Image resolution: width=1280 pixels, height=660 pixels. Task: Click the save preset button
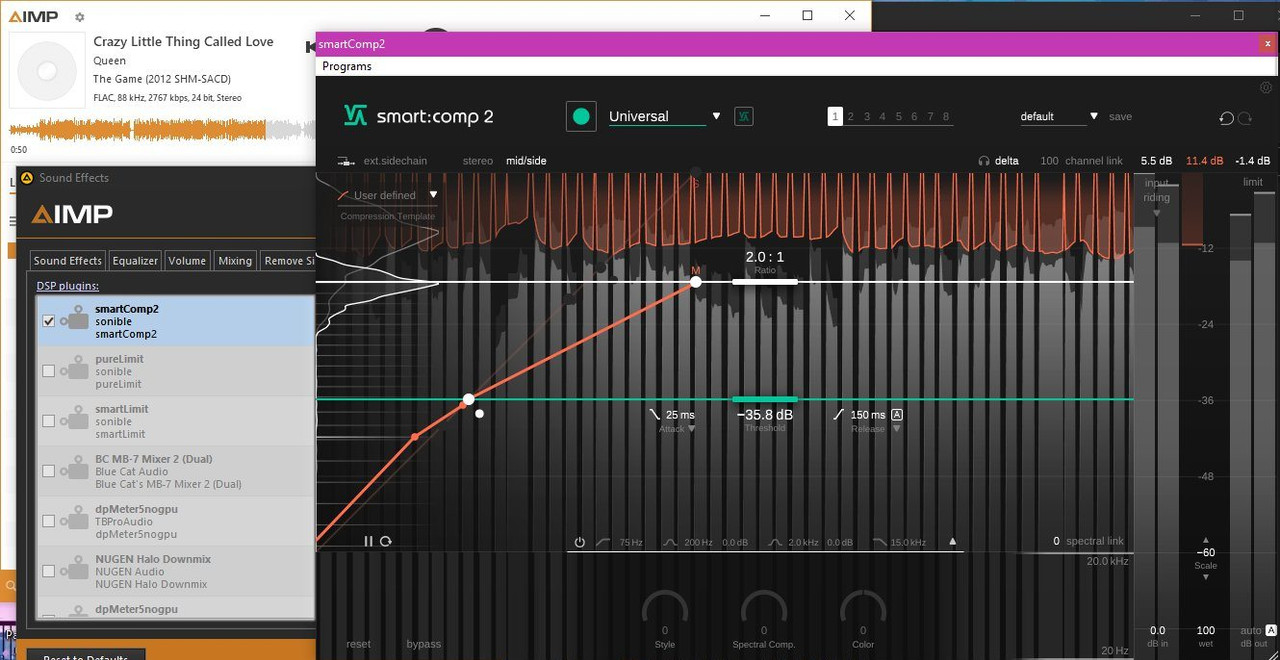tap(1120, 117)
